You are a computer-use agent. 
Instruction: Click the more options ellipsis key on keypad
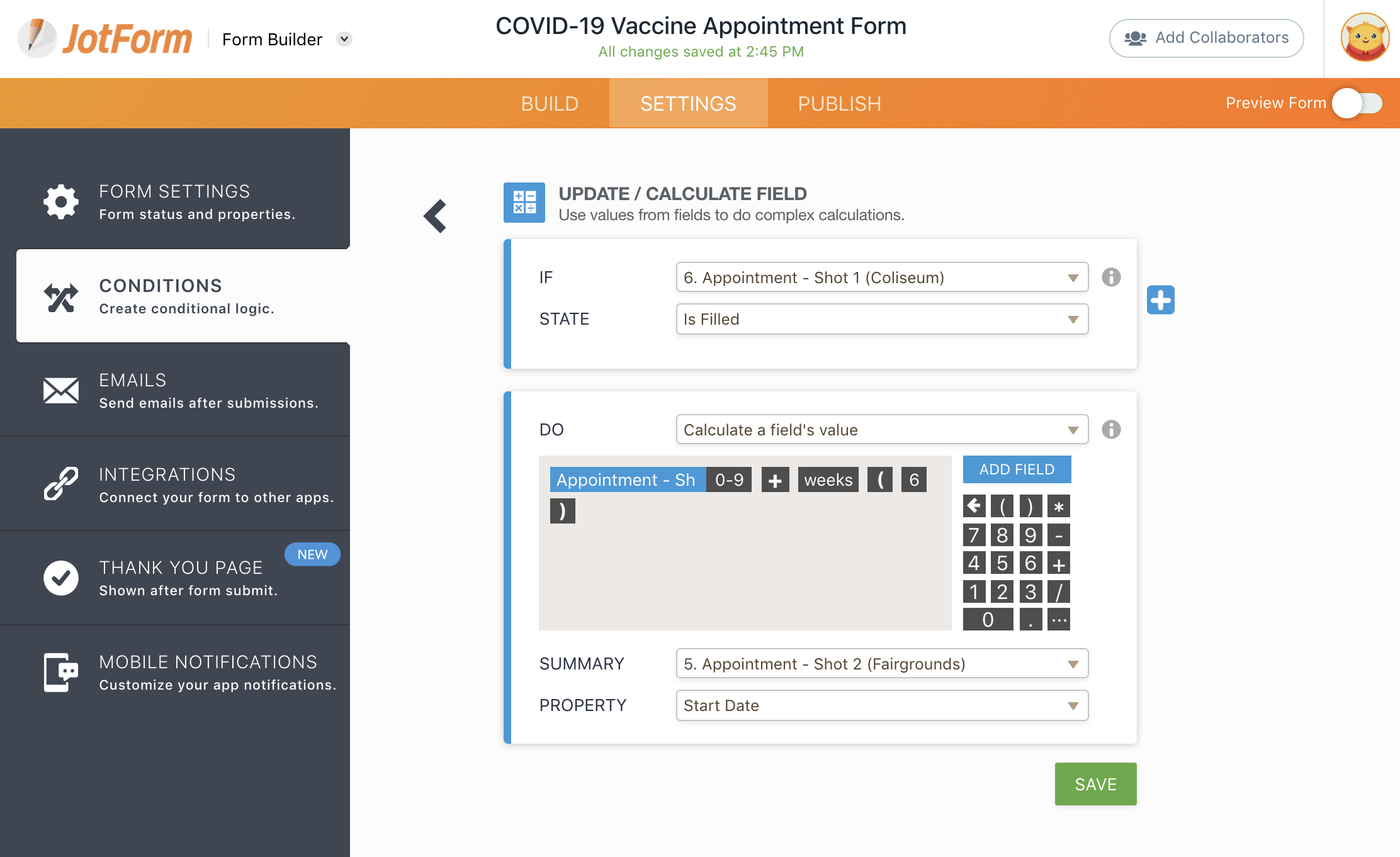[x=1059, y=620]
